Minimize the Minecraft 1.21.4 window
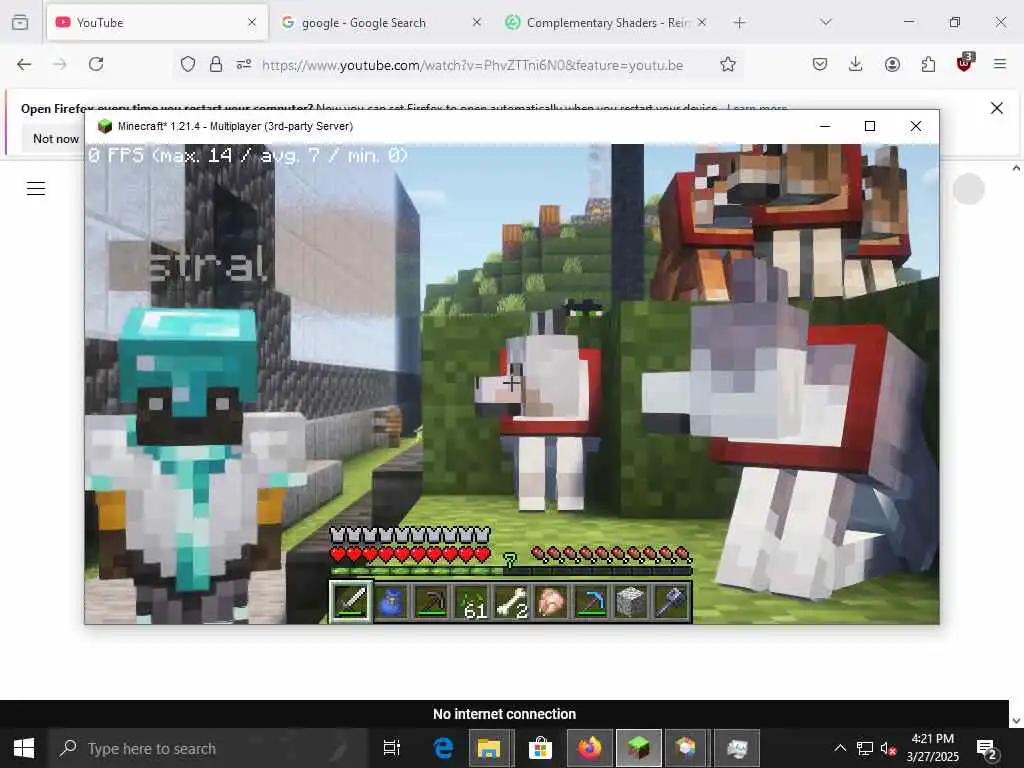Screen dimensions: 1024x768 pyautogui.click(x=825, y=126)
